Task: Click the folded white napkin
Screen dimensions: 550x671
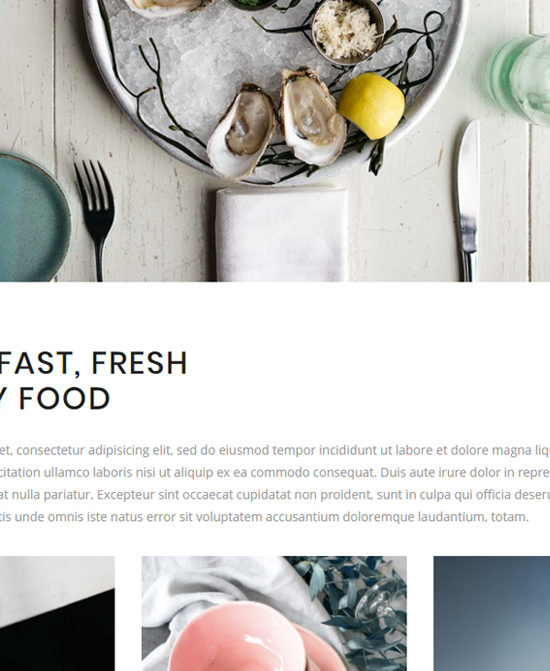Action: 282,234
